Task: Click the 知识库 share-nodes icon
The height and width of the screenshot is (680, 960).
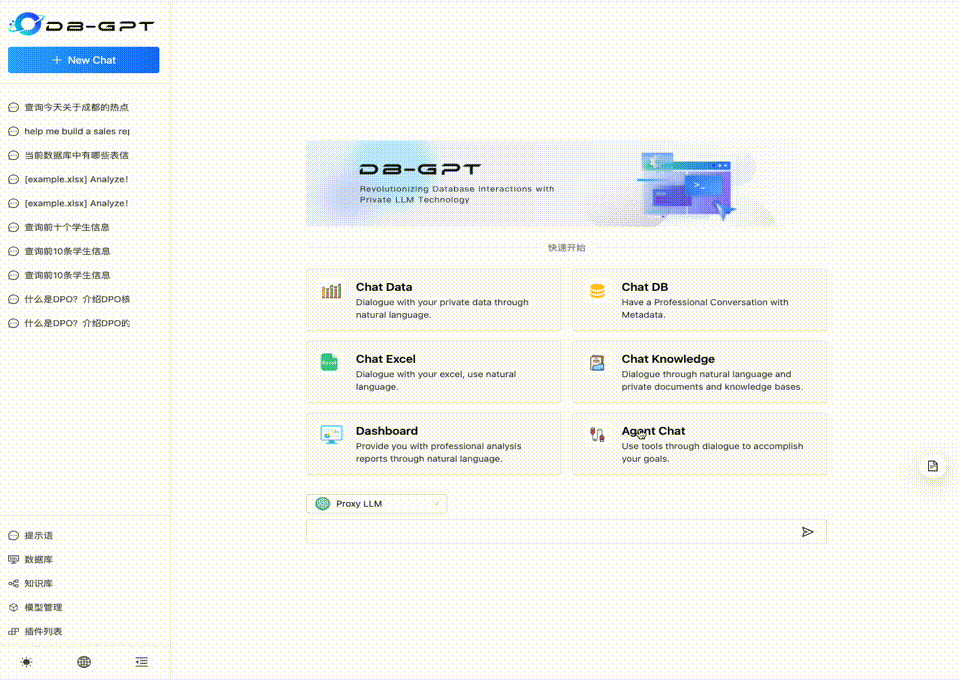Action: [x=13, y=583]
